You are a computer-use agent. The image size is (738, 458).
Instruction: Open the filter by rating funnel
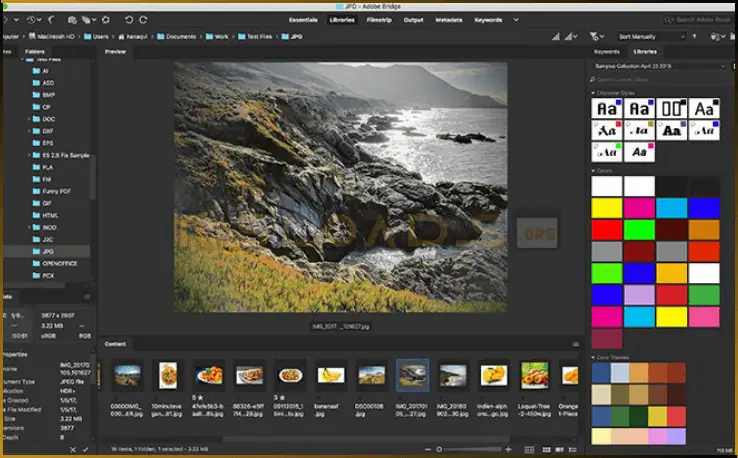[596, 36]
